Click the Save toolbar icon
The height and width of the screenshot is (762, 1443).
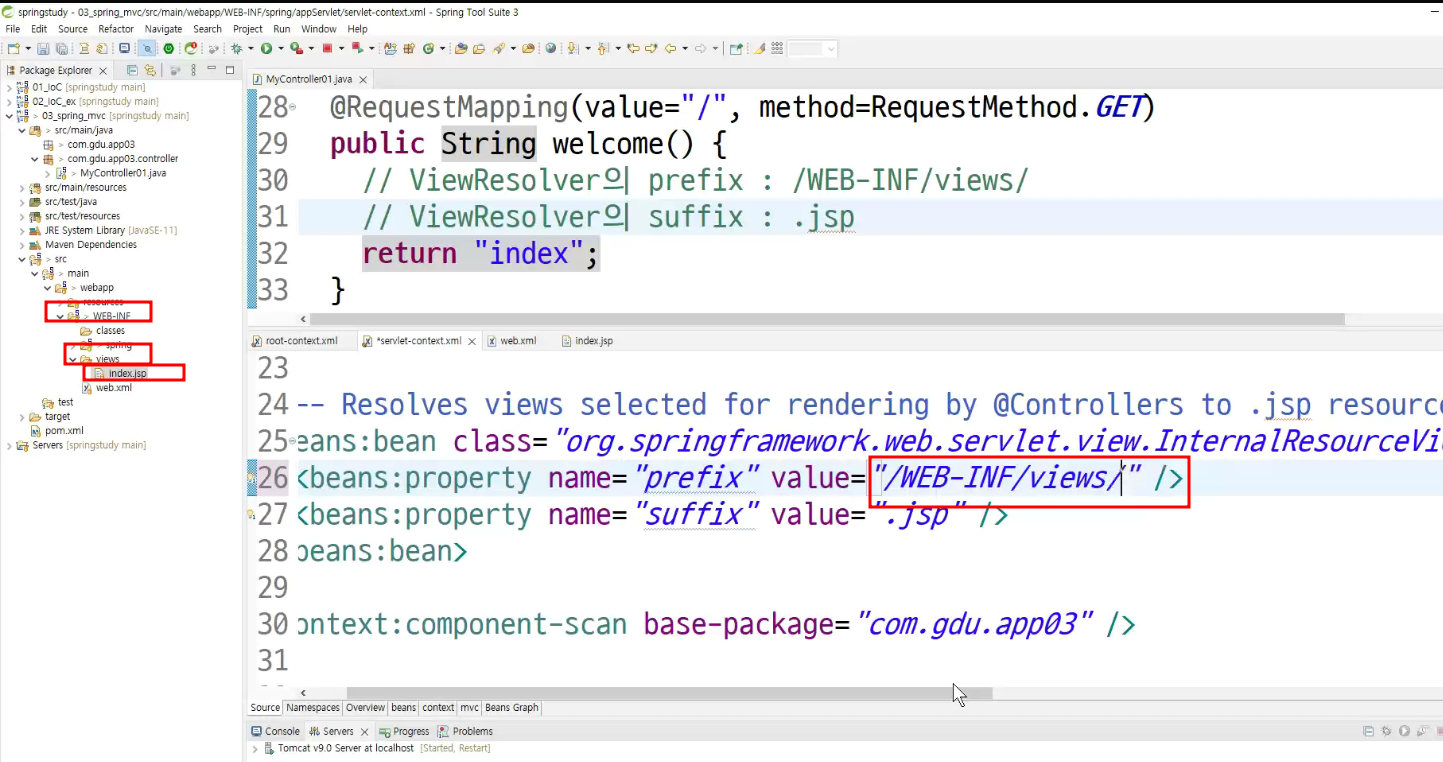coord(43,48)
